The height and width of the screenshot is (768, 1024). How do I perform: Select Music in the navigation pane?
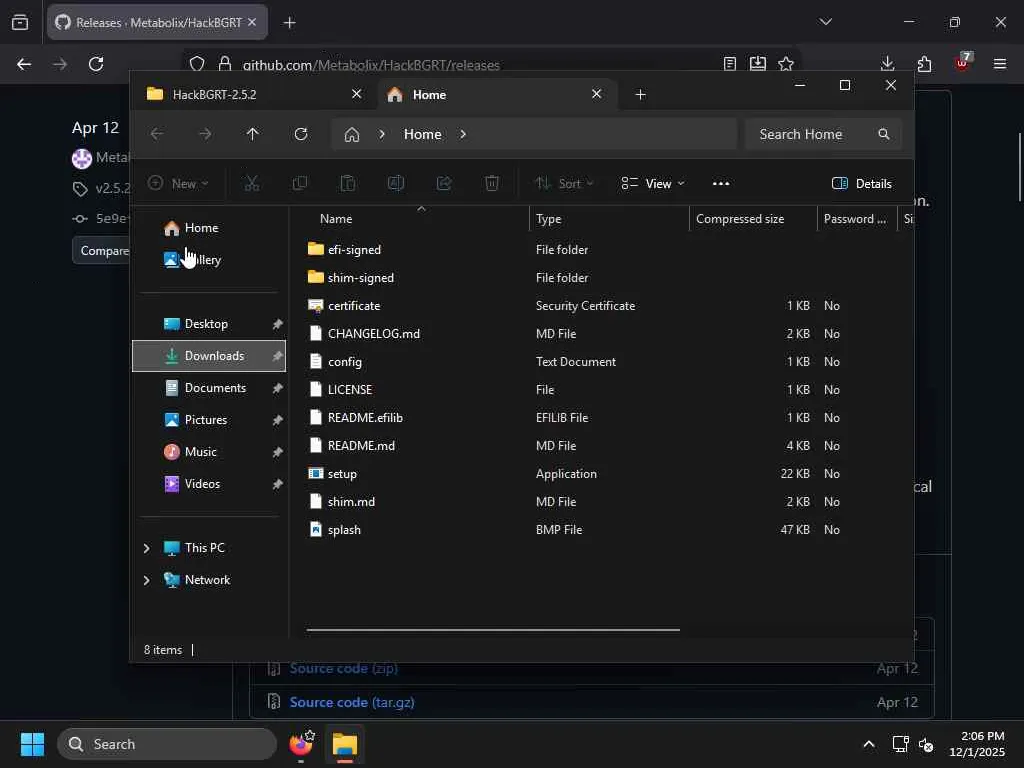pos(208,452)
